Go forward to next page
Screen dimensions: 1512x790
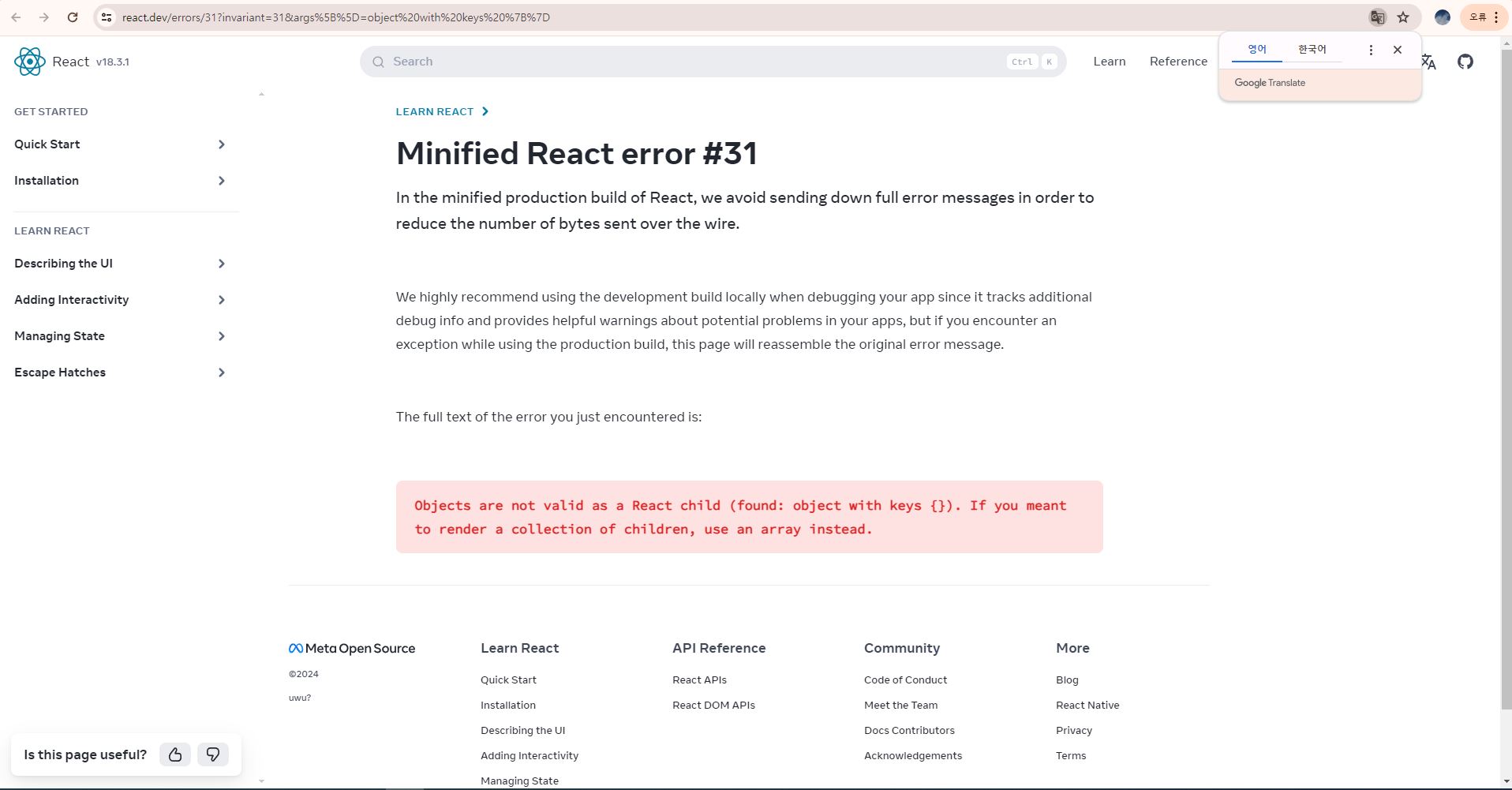point(44,17)
